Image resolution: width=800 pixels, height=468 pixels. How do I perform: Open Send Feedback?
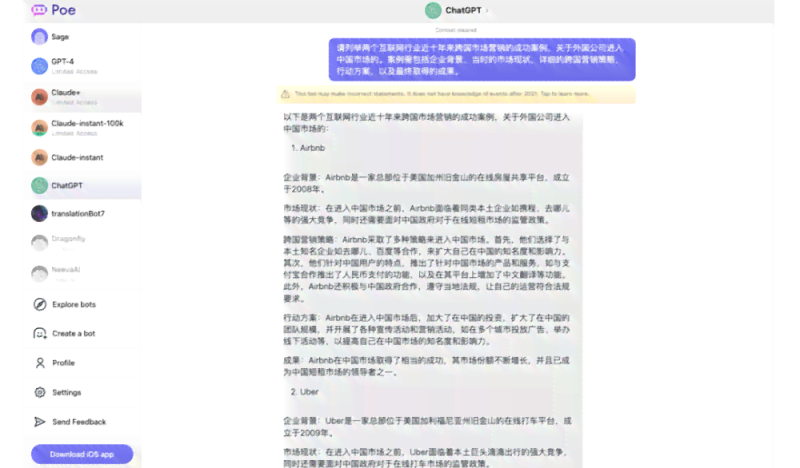(x=84, y=422)
